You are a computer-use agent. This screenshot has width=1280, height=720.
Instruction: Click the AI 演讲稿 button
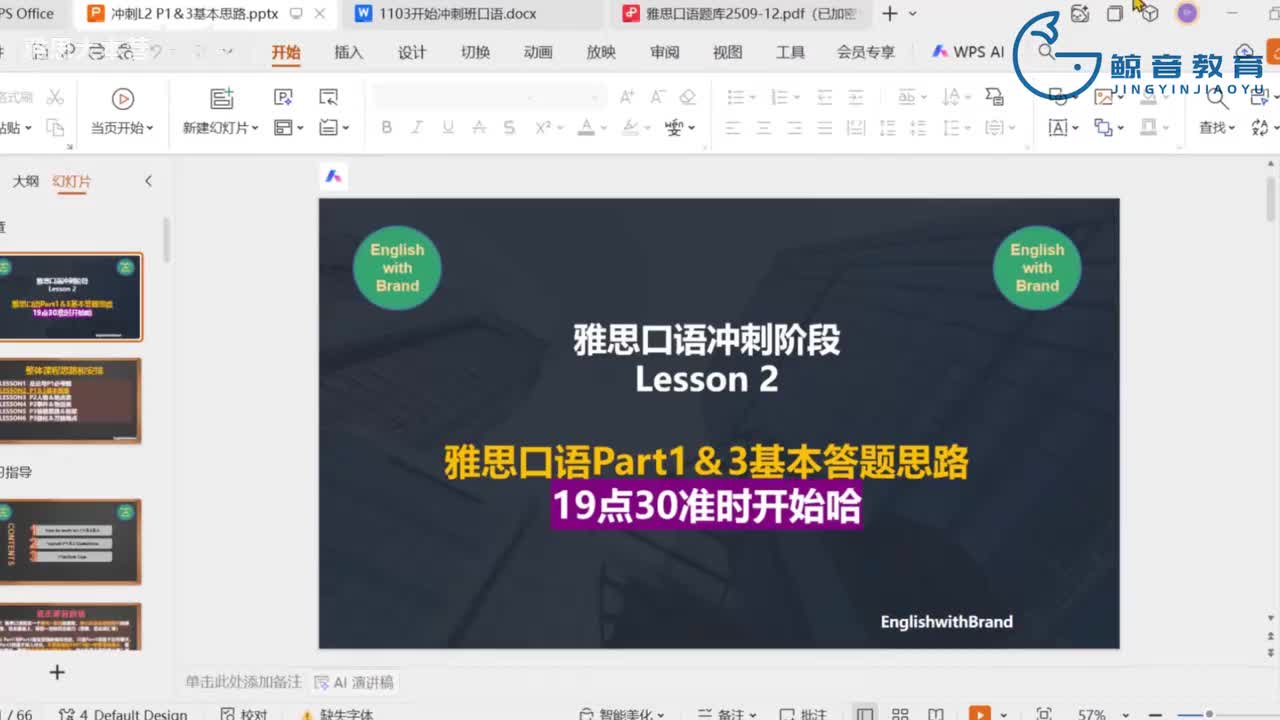pyautogui.click(x=354, y=682)
